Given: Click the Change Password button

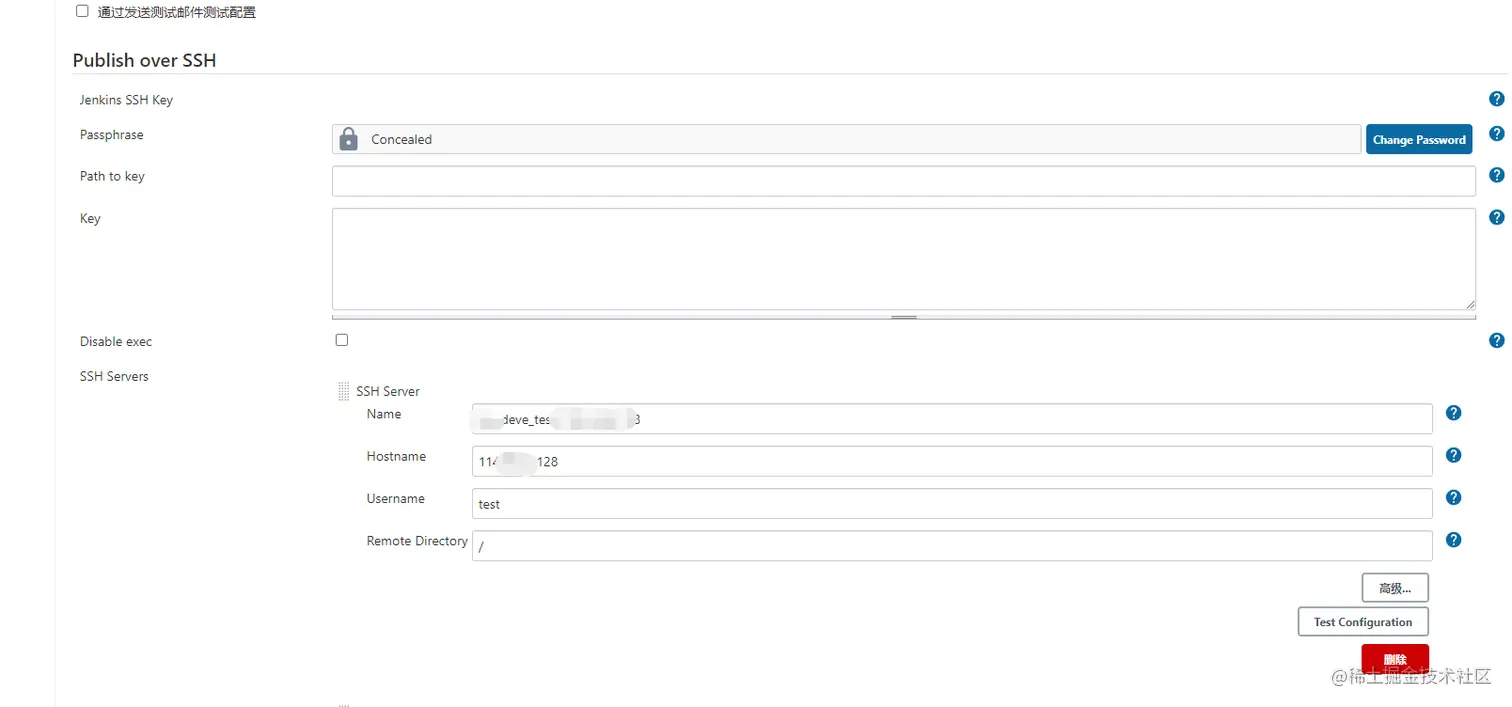Looking at the screenshot, I should [1419, 139].
